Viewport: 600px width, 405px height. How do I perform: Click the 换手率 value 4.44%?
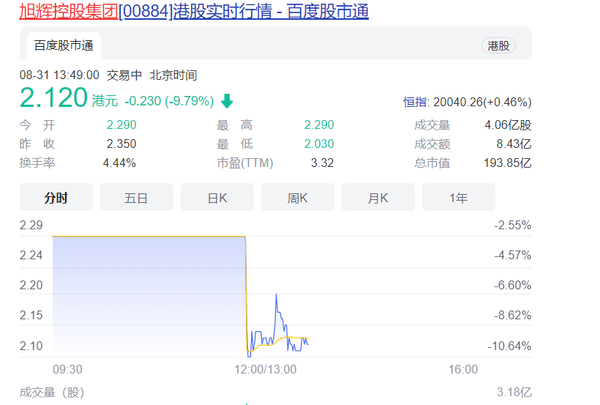[119, 163]
